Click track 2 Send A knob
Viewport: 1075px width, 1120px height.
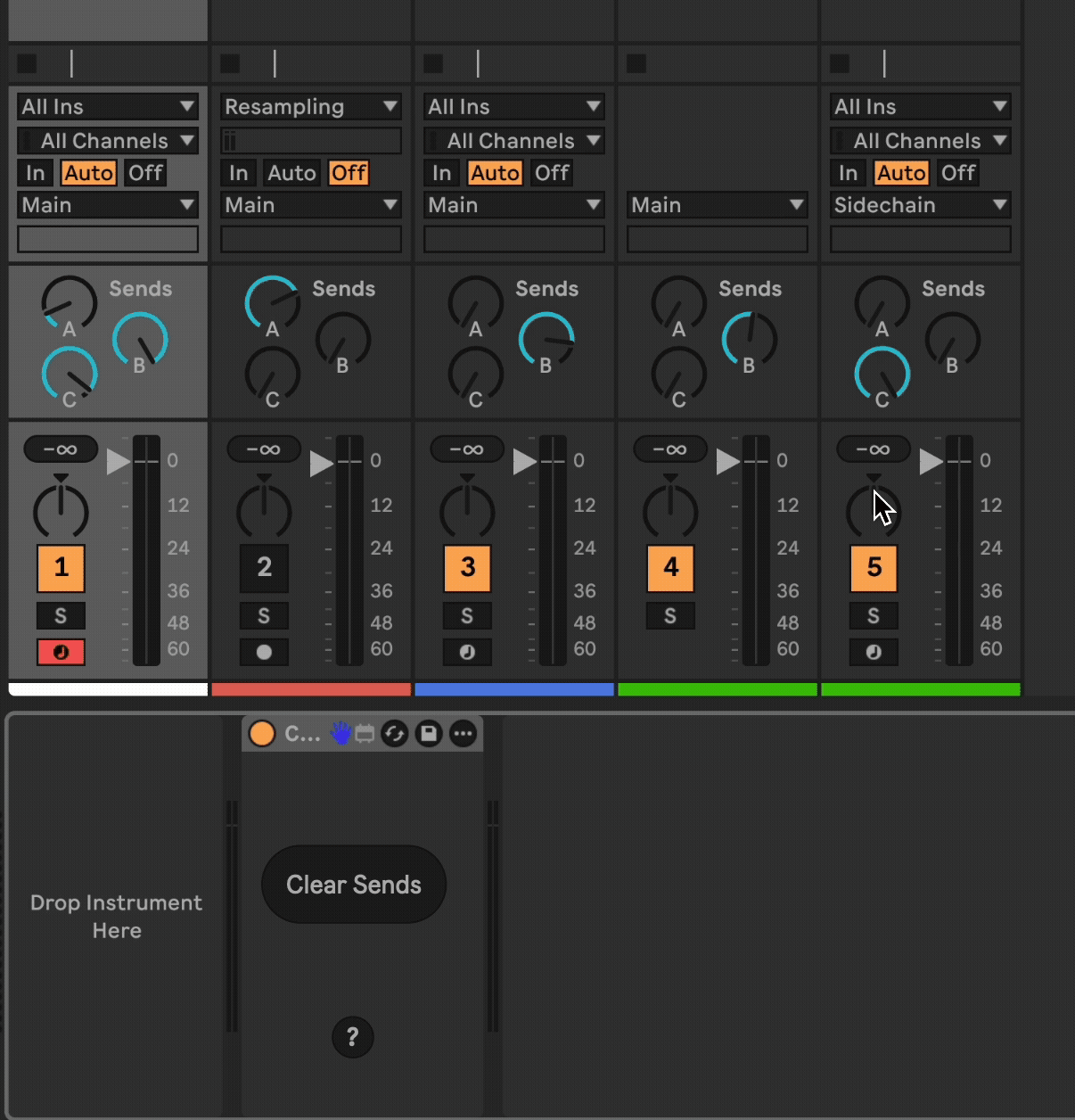pyautogui.click(x=273, y=303)
